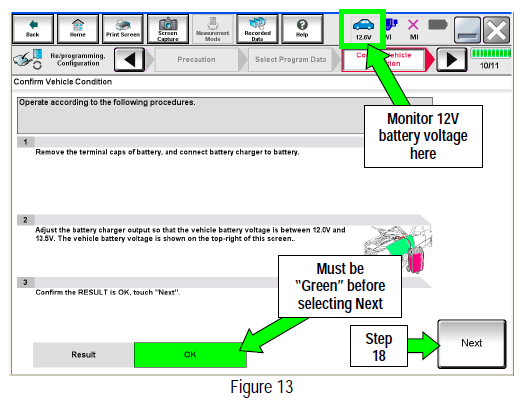Click the green 10/11 progress bar
Screen dimensions: 523x407
(490, 53)
